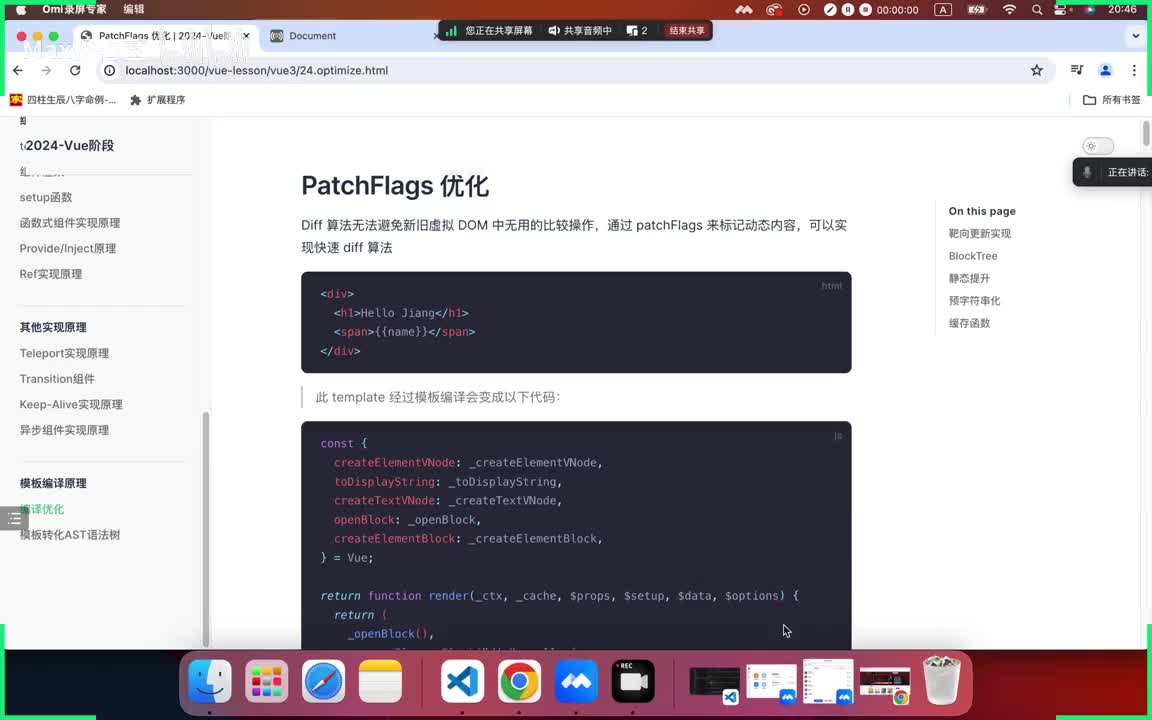Go forward in browser history
This screenshot has height=720, width=1152.
click(46, 71)
